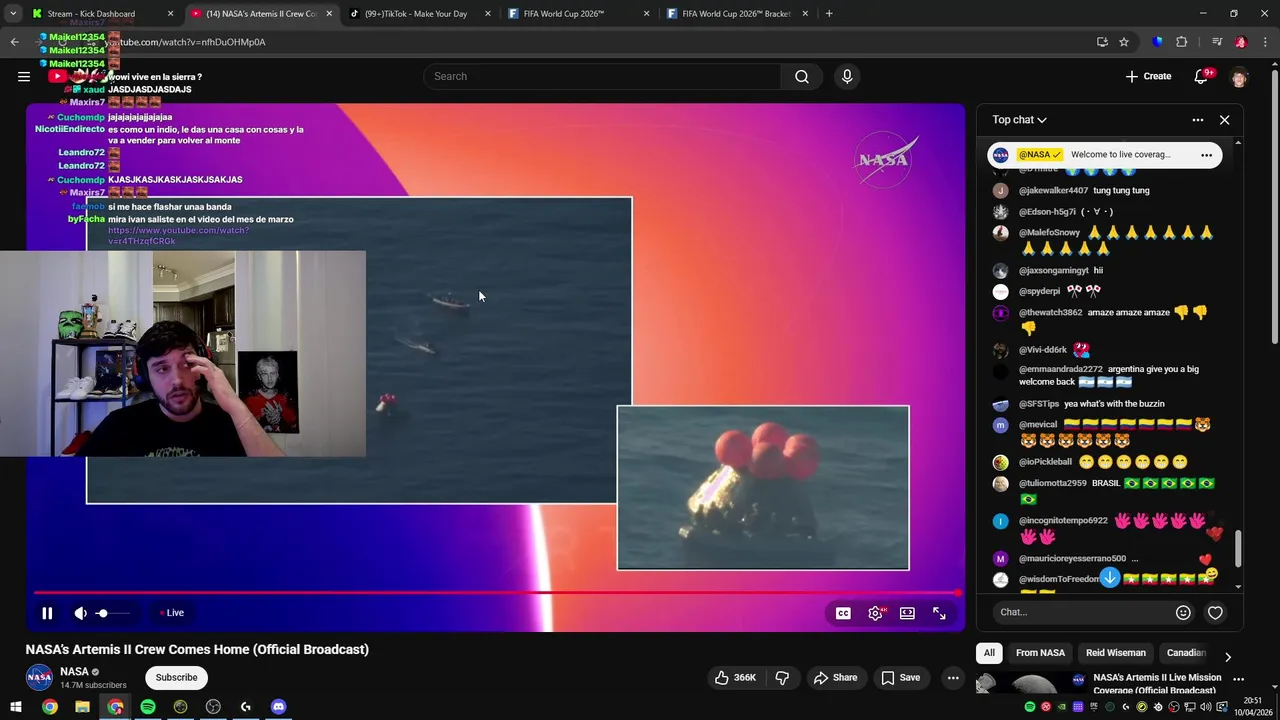Go back in the browser
This screenshot has width=1280, height=720.
(15, 42)
